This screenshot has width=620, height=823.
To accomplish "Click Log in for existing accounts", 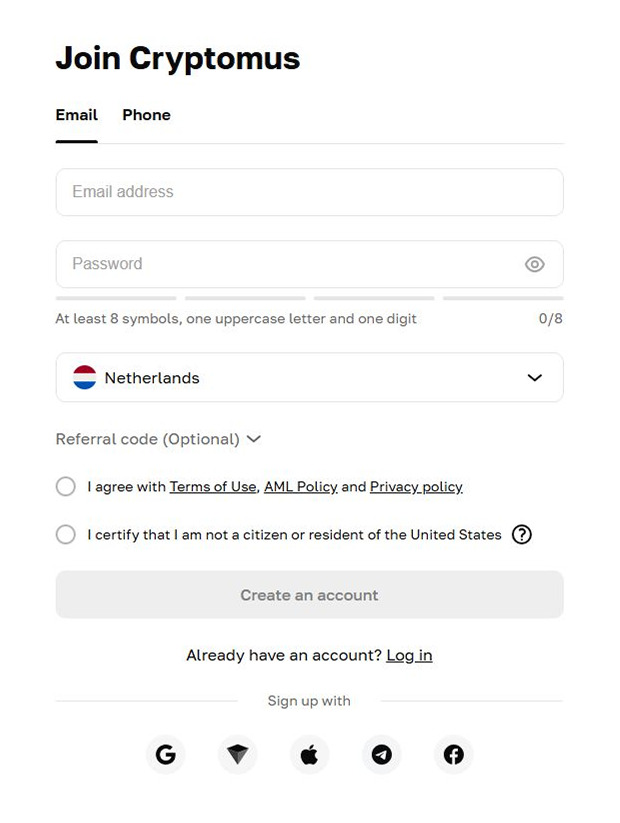I will point(409,655).
